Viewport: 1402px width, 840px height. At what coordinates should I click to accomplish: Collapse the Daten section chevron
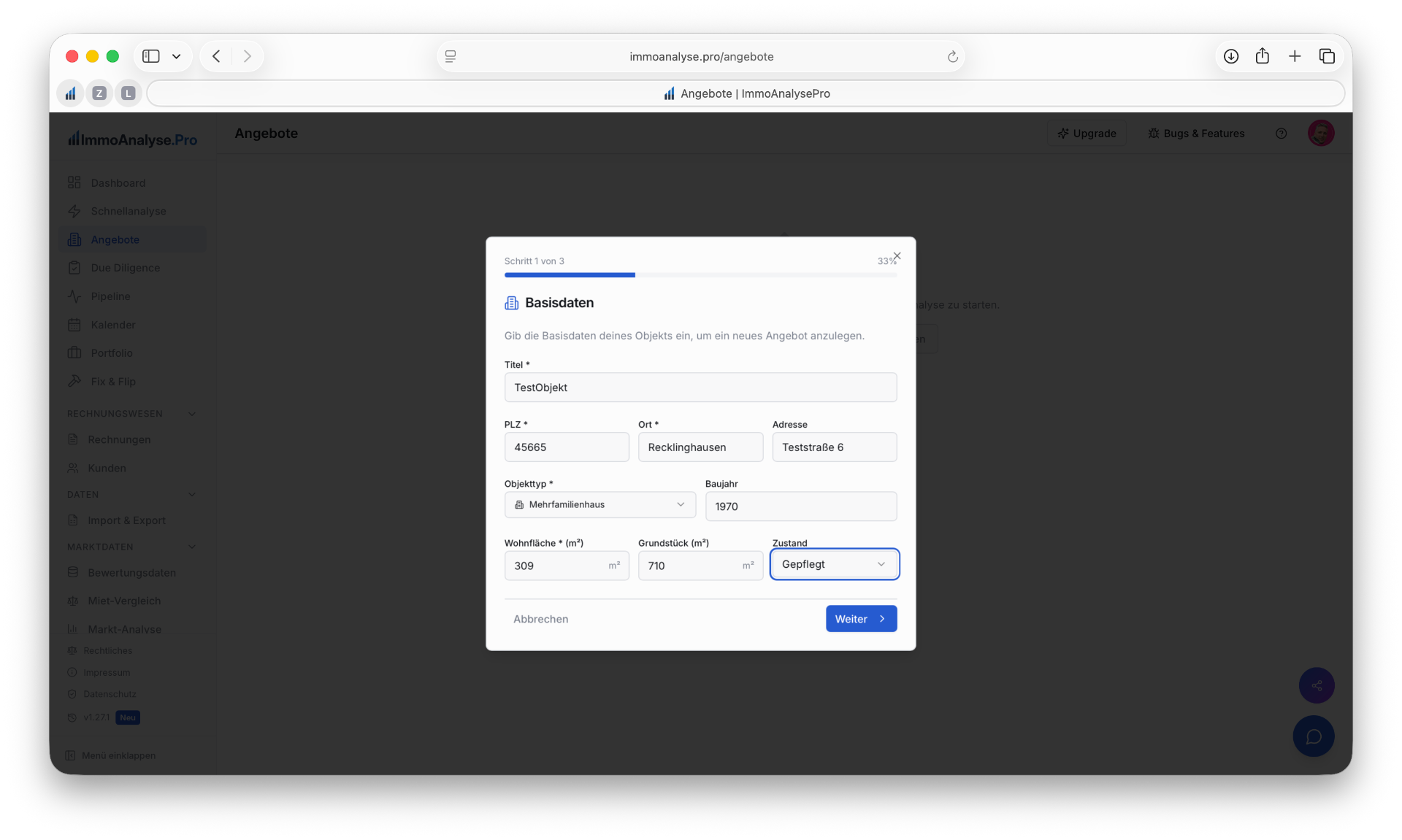click(192, 495)
